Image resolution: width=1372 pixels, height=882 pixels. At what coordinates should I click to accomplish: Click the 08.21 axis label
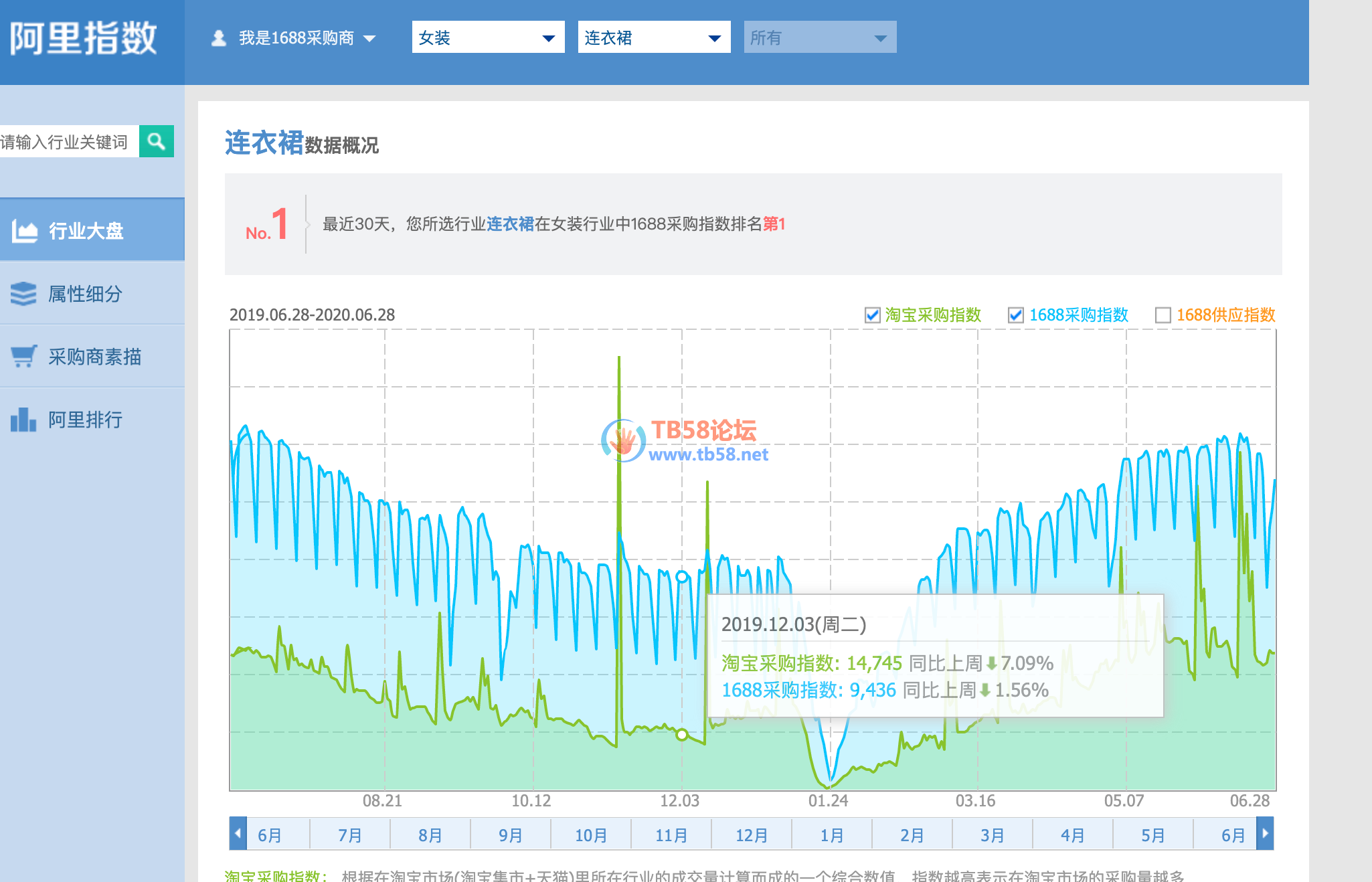(383, 801)
